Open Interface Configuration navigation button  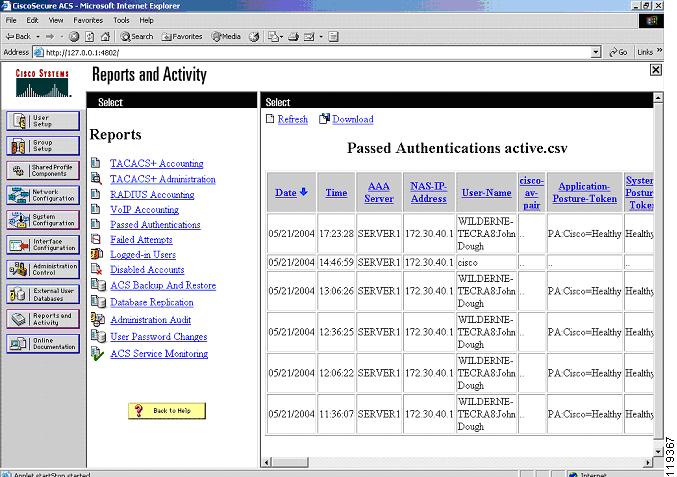click(43, 245)
